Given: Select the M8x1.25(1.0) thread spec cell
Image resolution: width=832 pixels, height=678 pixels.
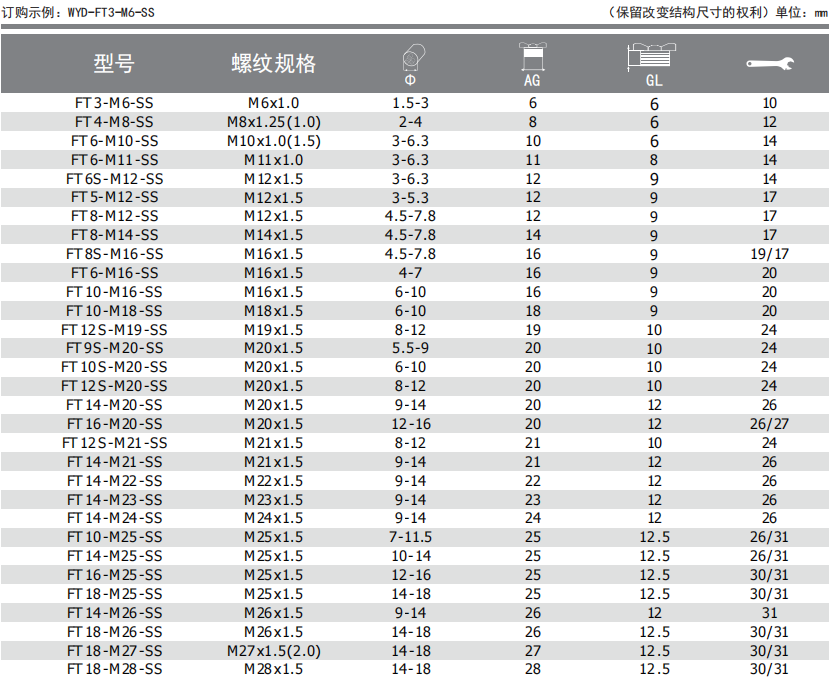Looking at the screenshot, I should pyautogui.click(x=273, y=122).
